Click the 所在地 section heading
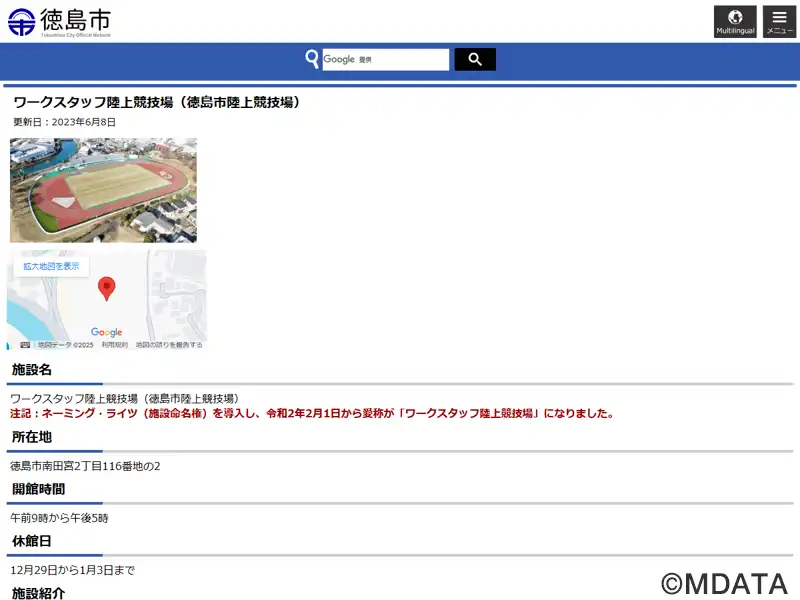This screenshot has height=600, width=800. (32, 437)
